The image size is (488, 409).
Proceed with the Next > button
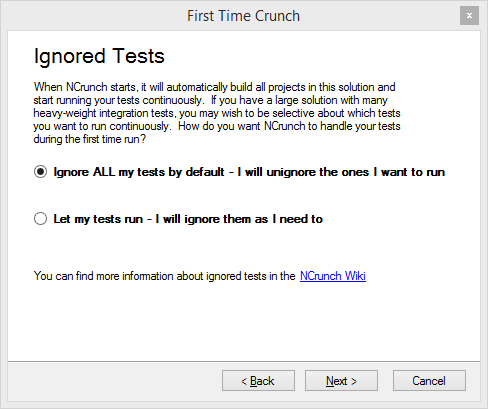pos(341,380)
